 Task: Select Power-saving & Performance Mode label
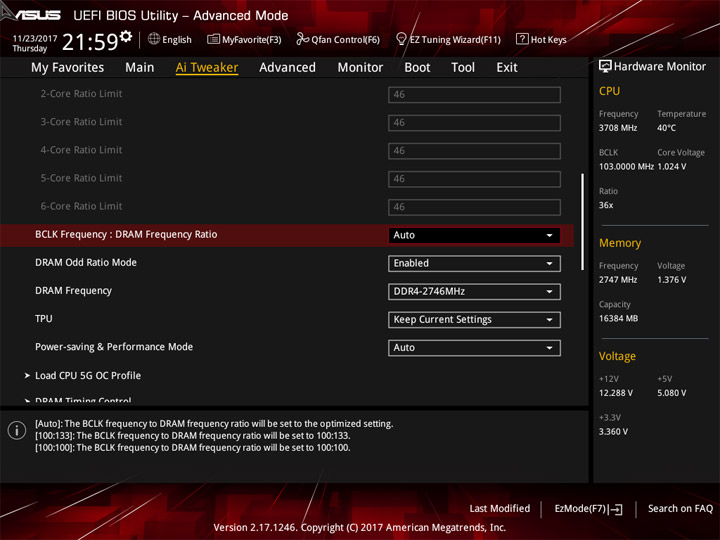pyautogui.click(x=114, y=347)
